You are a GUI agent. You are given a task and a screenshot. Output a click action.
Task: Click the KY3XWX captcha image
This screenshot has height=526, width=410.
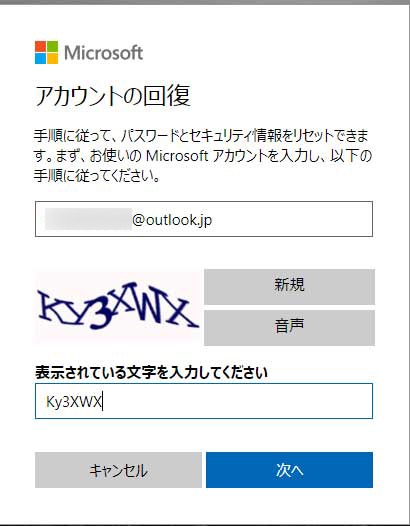click(x=118, y=307)
